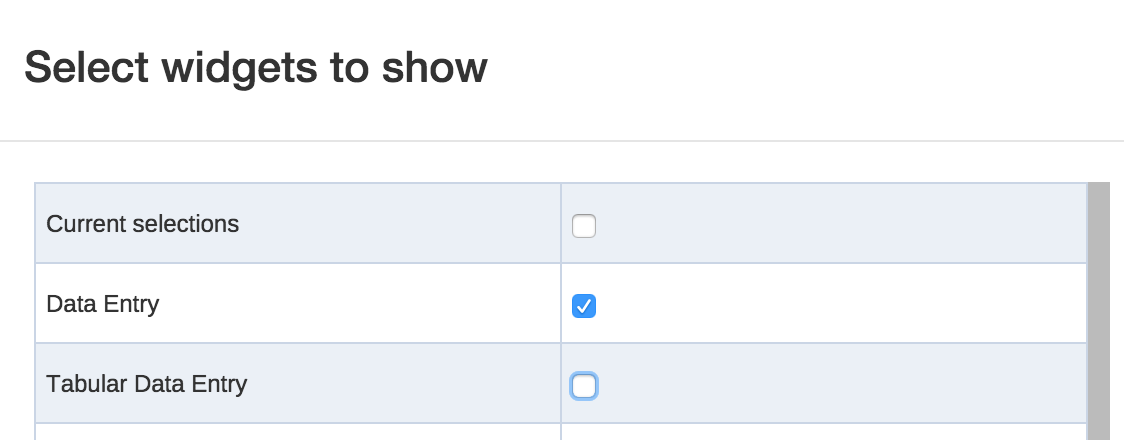Screen dimensions: 1124x440
Task: Click blank header area right of the title
Action: point(800,68)
